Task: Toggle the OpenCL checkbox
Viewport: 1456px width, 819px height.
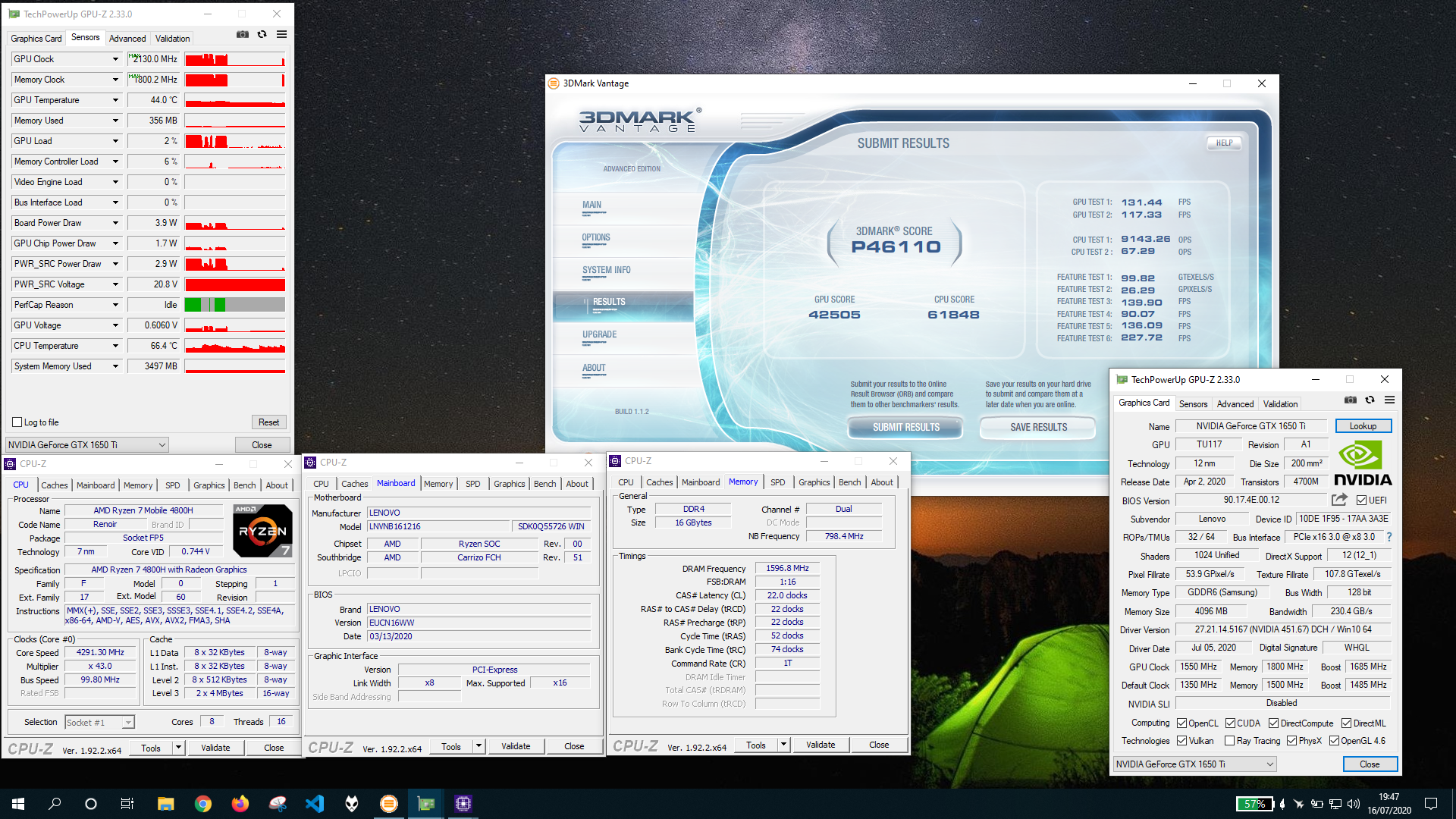Action: click(x=1181, y=723)
